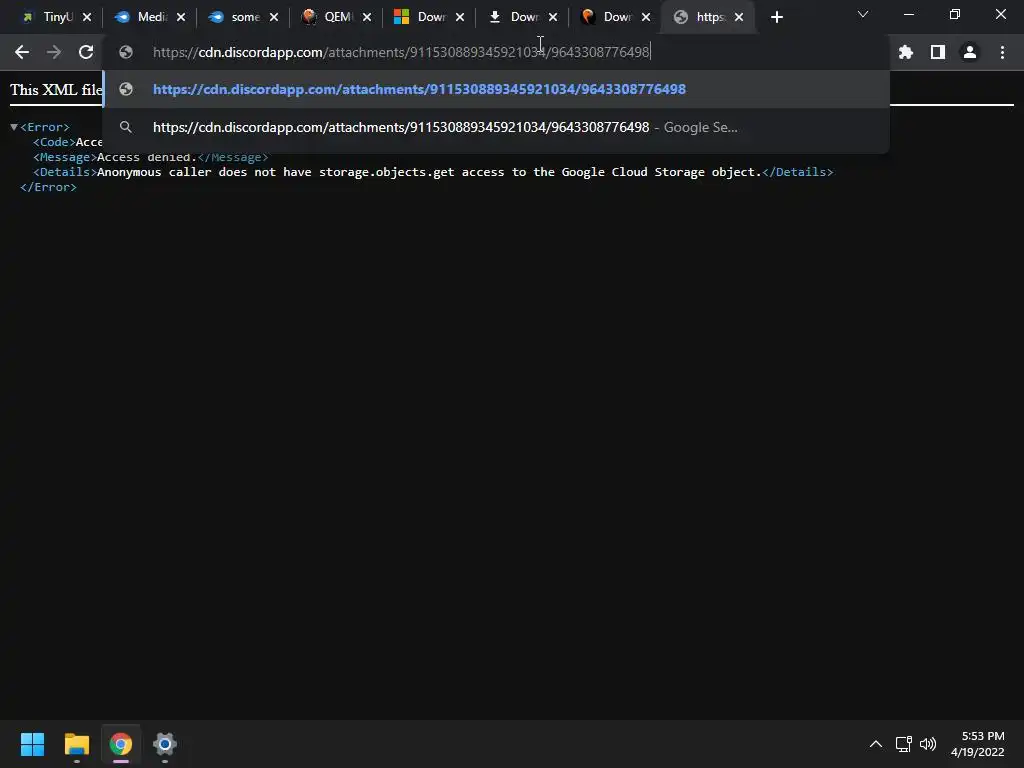Close the orange-icon Download tab
This screenshot has width=1024, height=768.
pyautogui.click(x=646, y=17)
